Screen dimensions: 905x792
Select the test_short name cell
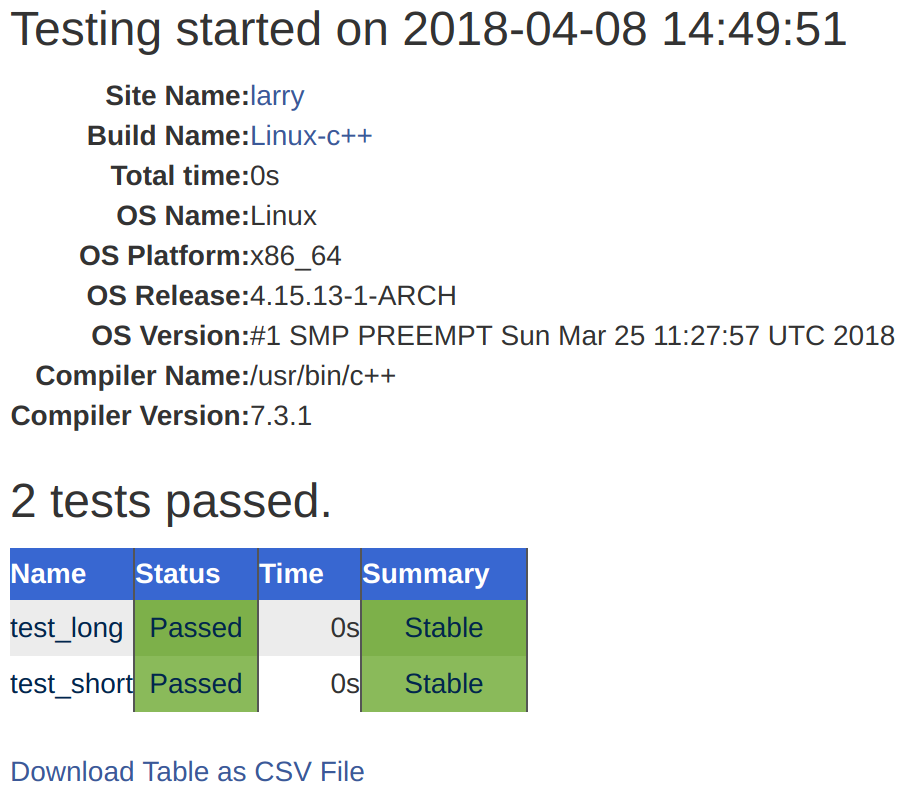[x=71, y=684]
